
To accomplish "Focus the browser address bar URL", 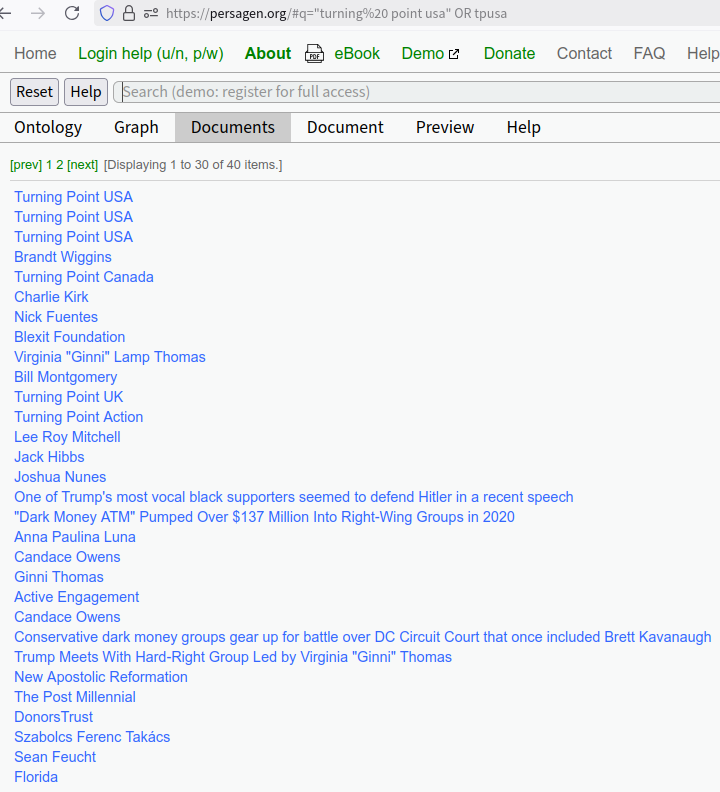I will 336,13.
